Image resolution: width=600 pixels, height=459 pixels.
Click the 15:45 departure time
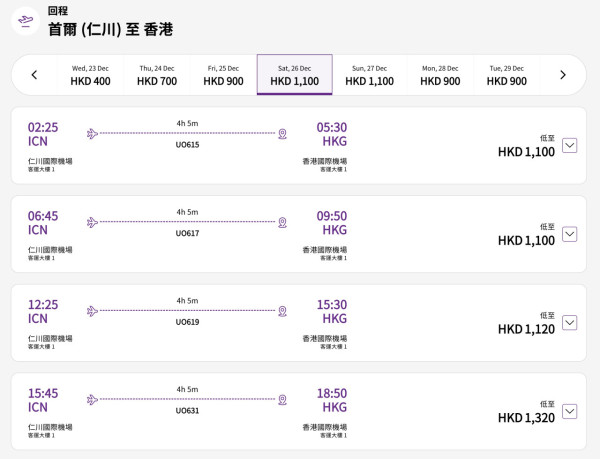(43, 393)
